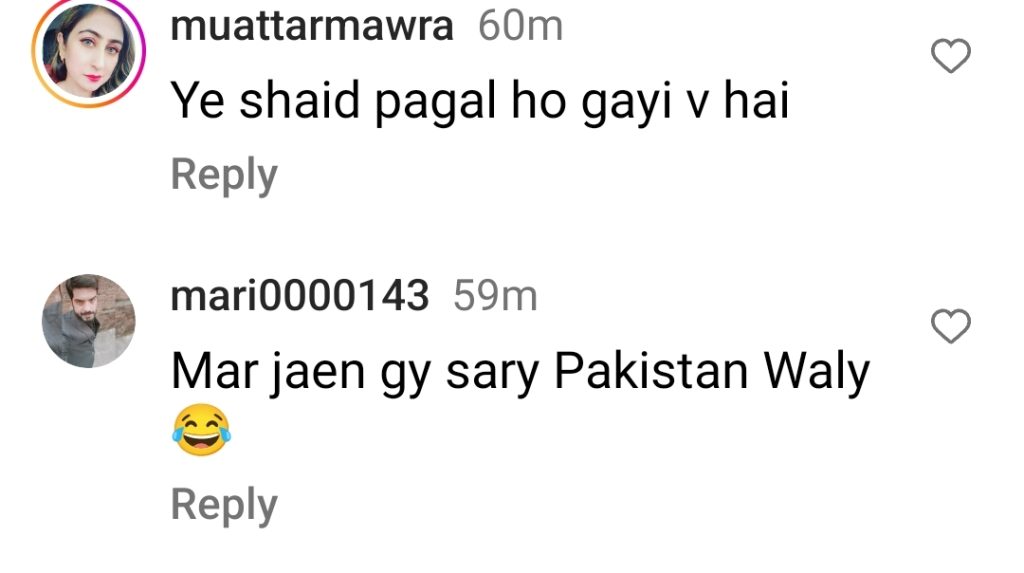Viewport: 1024px width, 573px height.
Task: Open mari0000143's profile picture
Action: tap(89, 321)
